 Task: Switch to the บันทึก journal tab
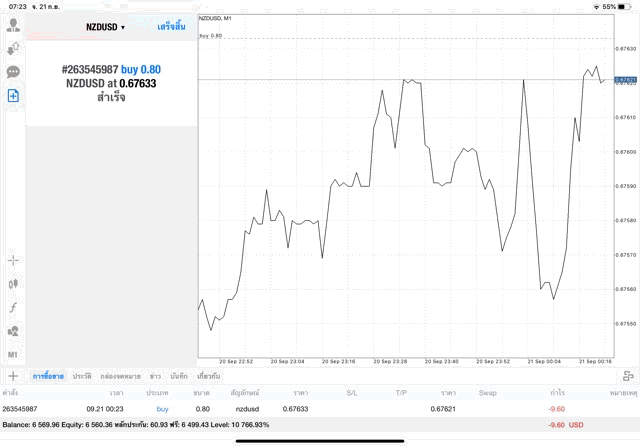[x=179, y=376]
